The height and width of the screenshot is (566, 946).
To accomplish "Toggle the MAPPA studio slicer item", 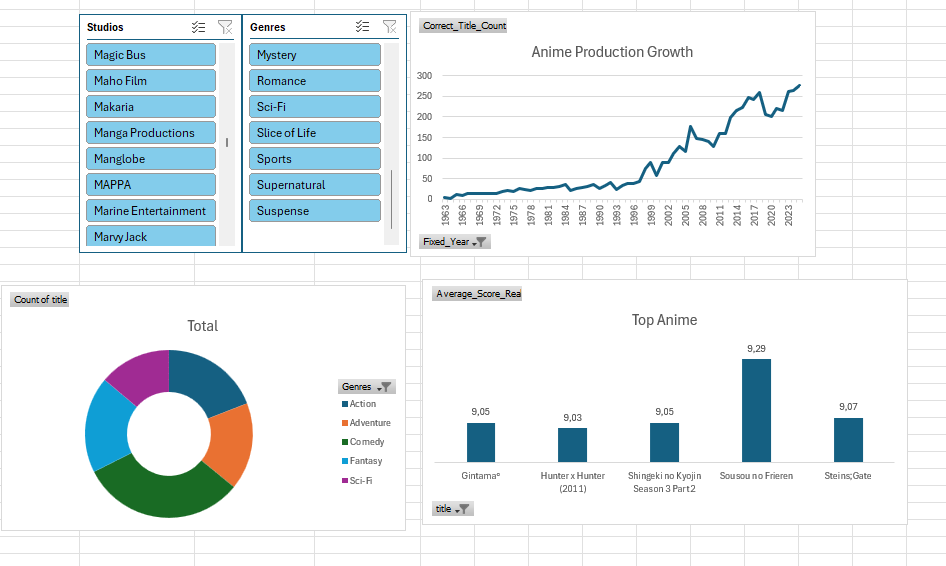I will click(x=151, y=185).
